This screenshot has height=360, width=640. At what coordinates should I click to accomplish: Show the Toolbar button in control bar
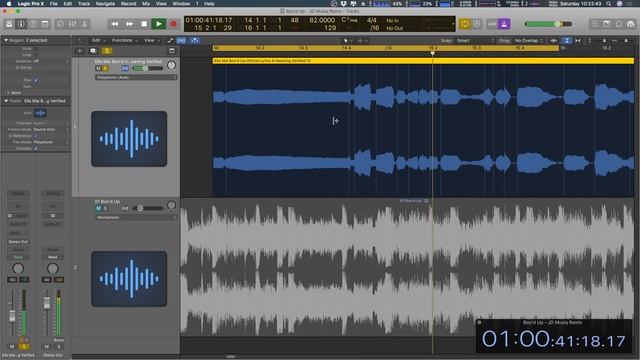[45, 24]
